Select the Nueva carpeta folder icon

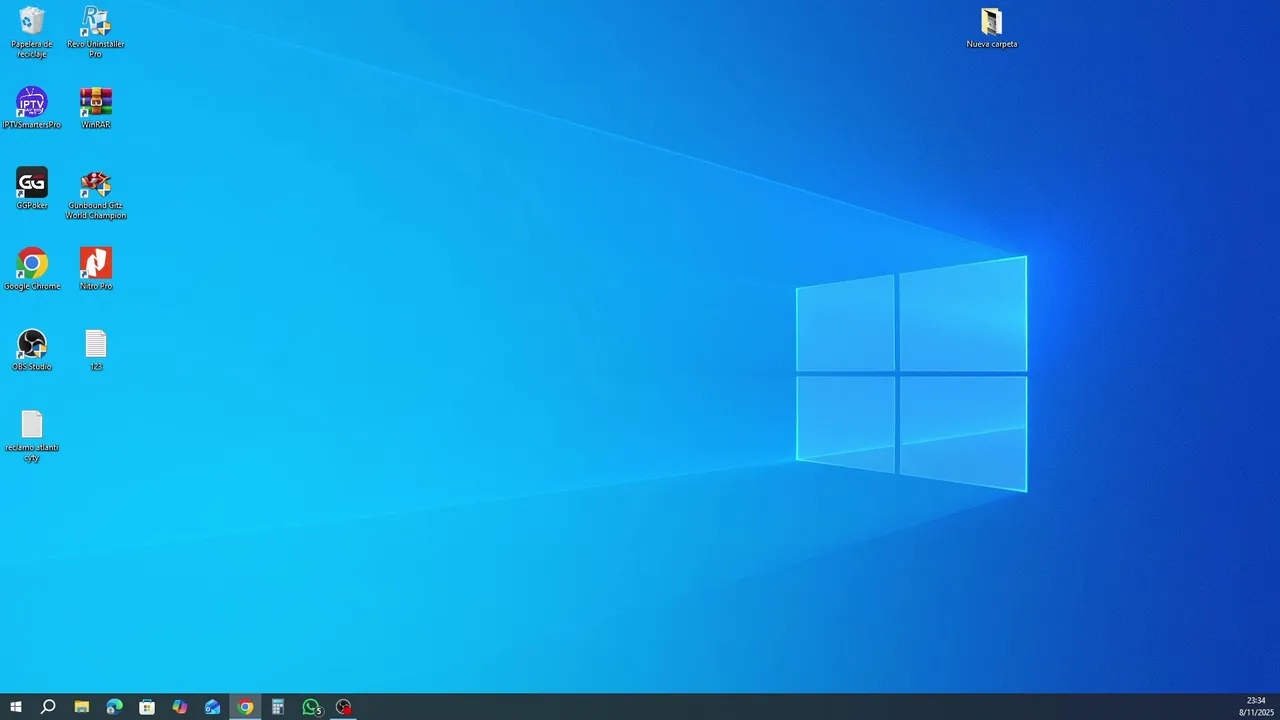pos(992,28)
